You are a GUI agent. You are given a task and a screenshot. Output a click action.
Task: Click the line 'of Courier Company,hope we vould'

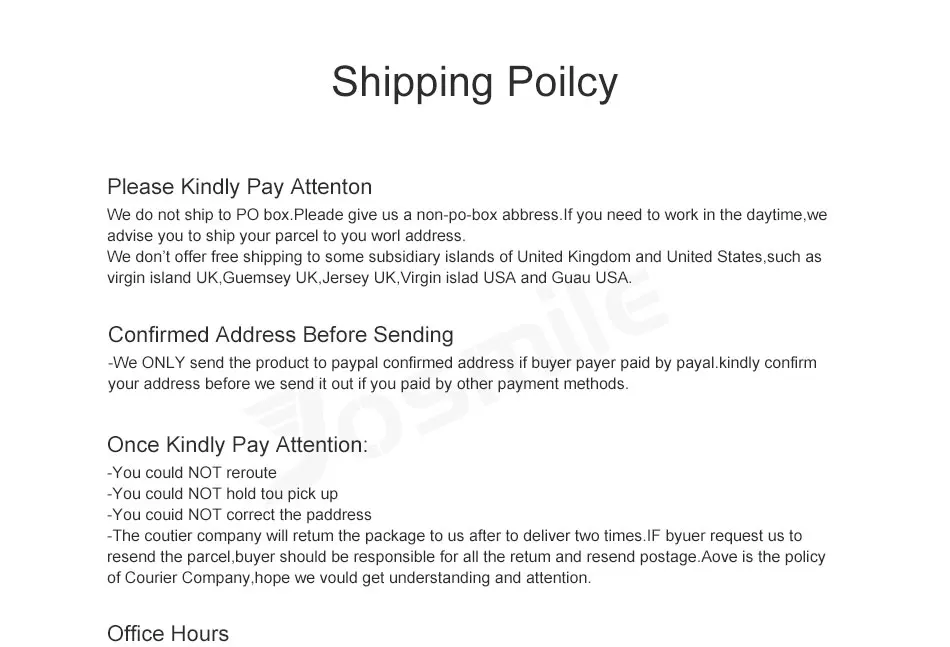[349, 578]
